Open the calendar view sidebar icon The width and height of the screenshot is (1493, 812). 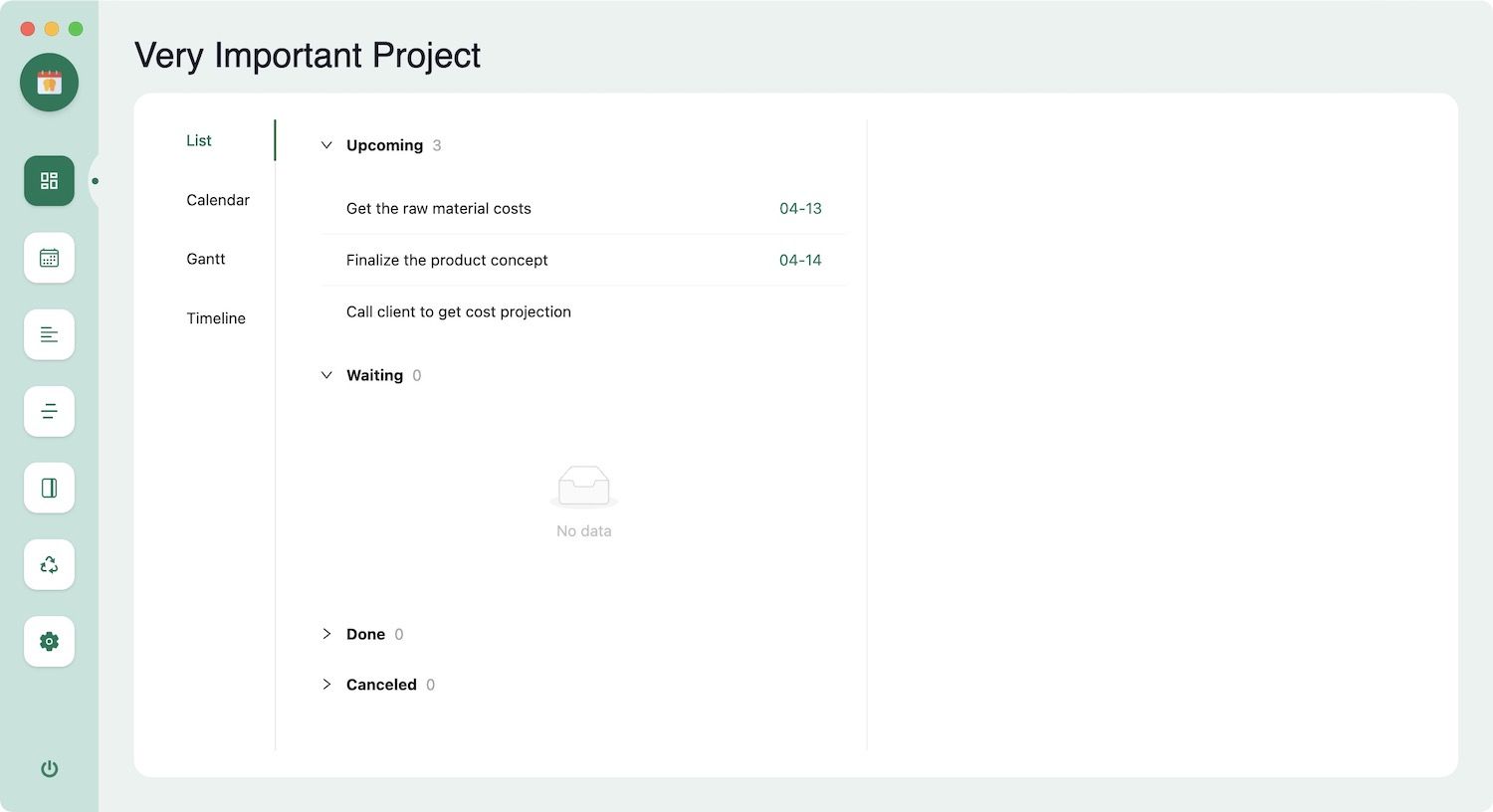click(x=49, y=258)
